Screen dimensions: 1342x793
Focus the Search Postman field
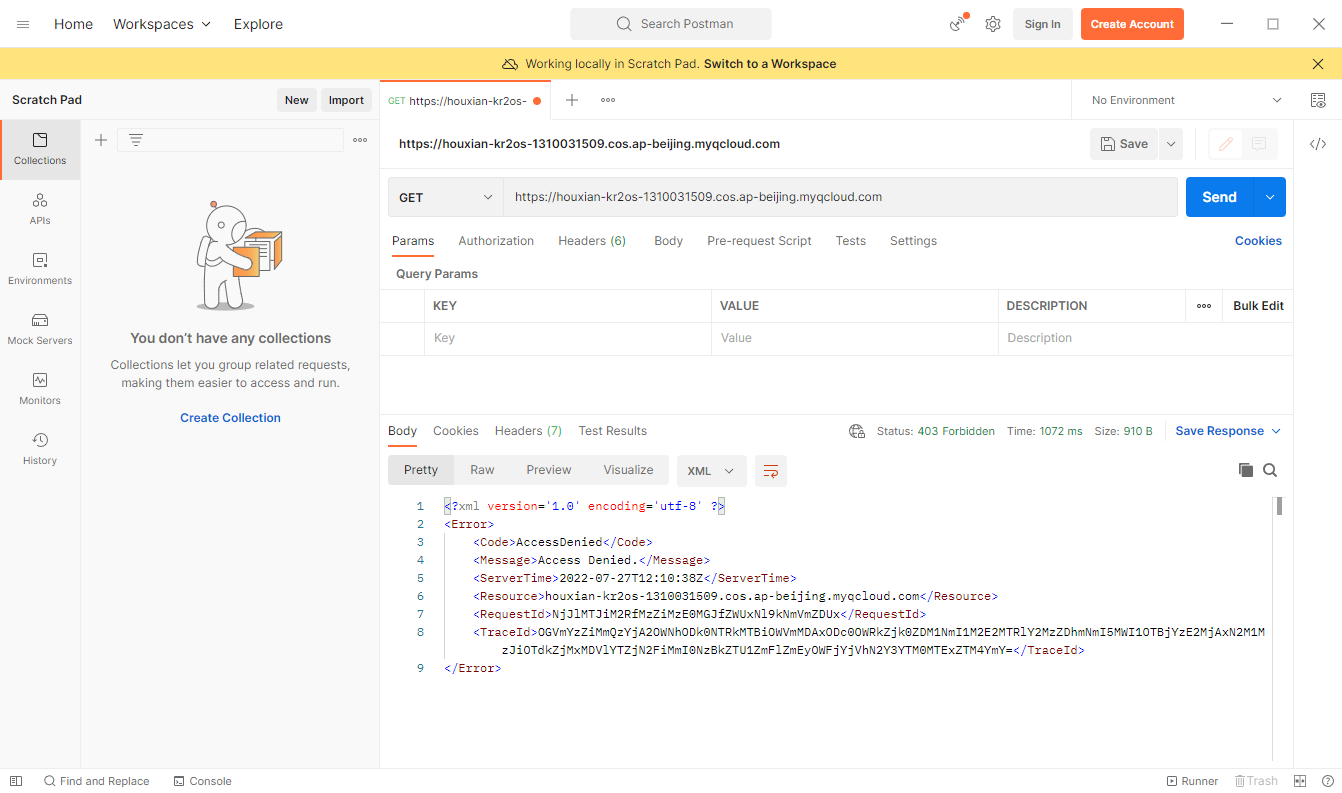(x=671, y=24)
